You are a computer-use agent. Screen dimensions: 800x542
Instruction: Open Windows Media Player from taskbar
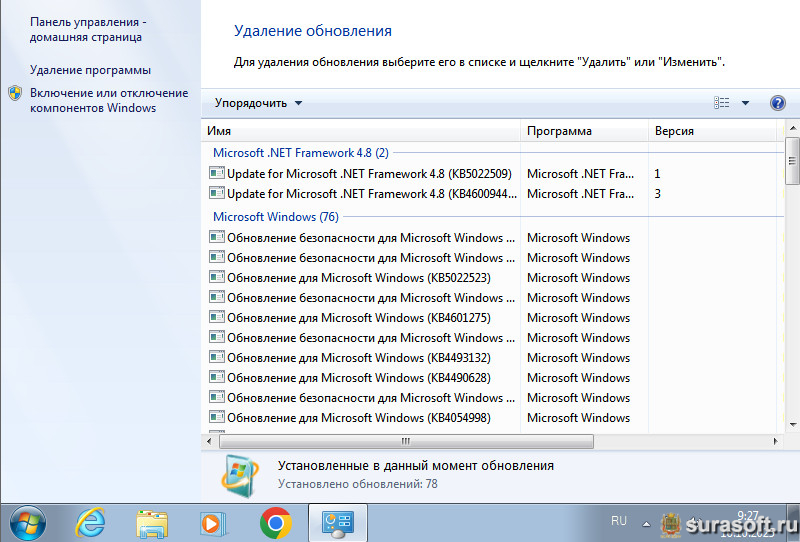click(213, 522)
